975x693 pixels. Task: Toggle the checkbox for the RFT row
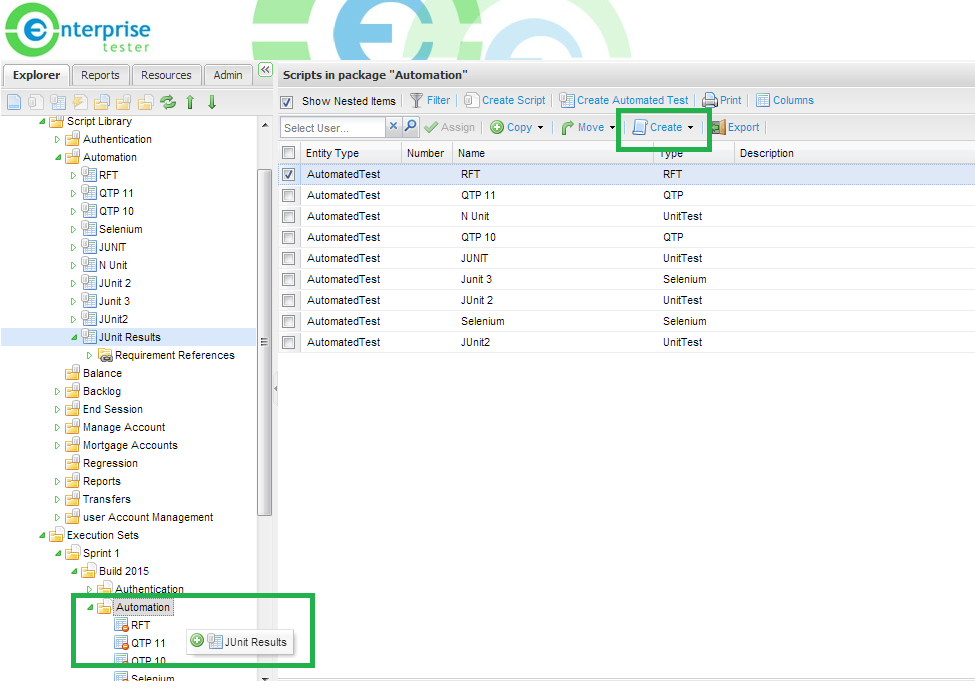tap(289, 174)
